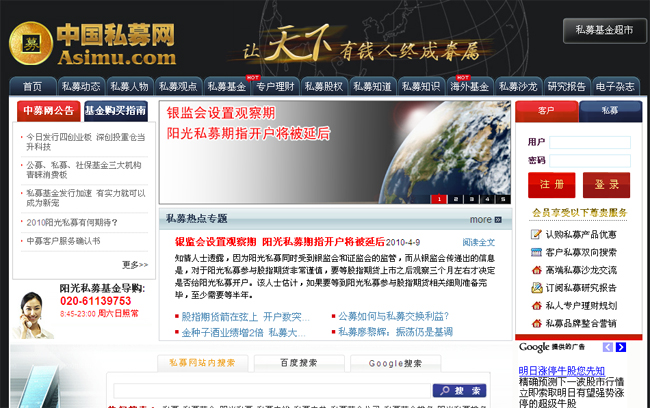The height and width of the screenshot is (408, 650).
Task: Open more in 私募热点专题 section
Action: (481, 219)
